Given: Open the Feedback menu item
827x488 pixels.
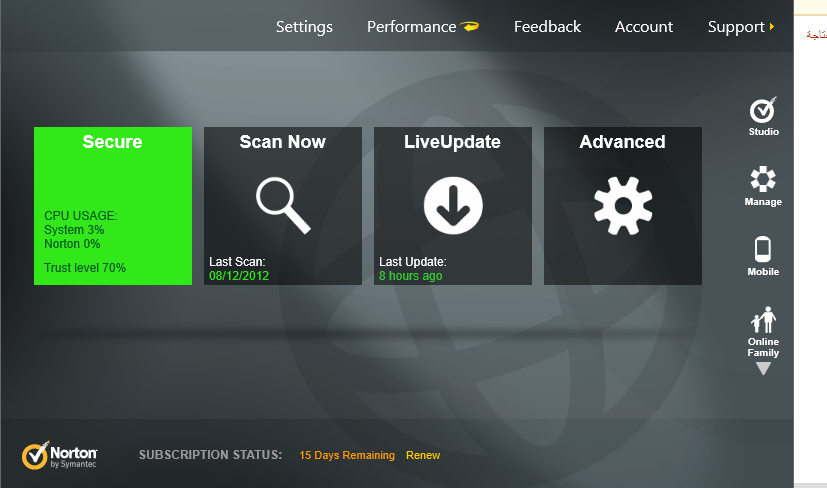Looking at the screenshot, I should click(x=547, y=26).
